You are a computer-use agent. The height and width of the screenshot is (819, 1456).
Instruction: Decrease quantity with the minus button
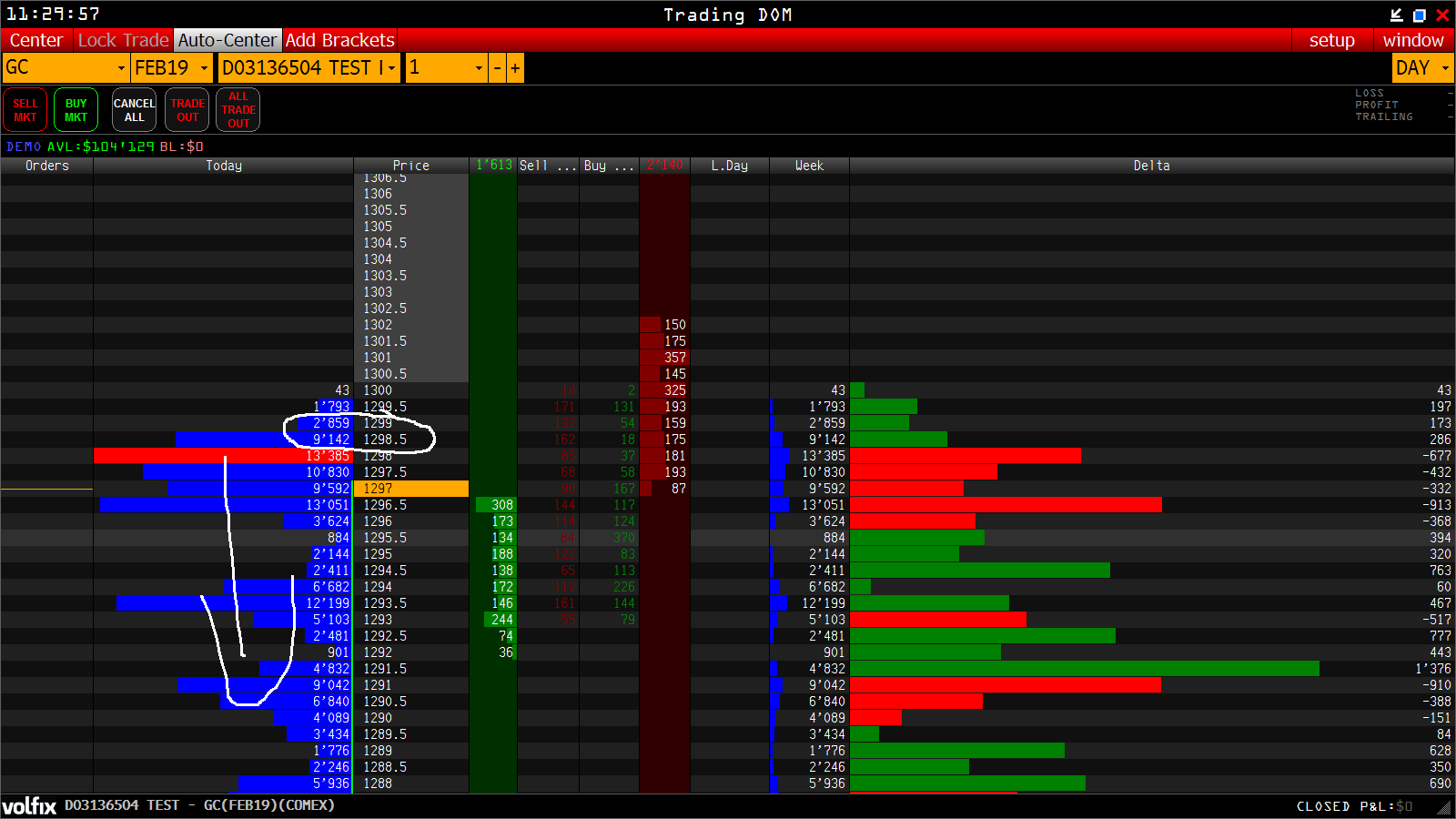[497, 68]
